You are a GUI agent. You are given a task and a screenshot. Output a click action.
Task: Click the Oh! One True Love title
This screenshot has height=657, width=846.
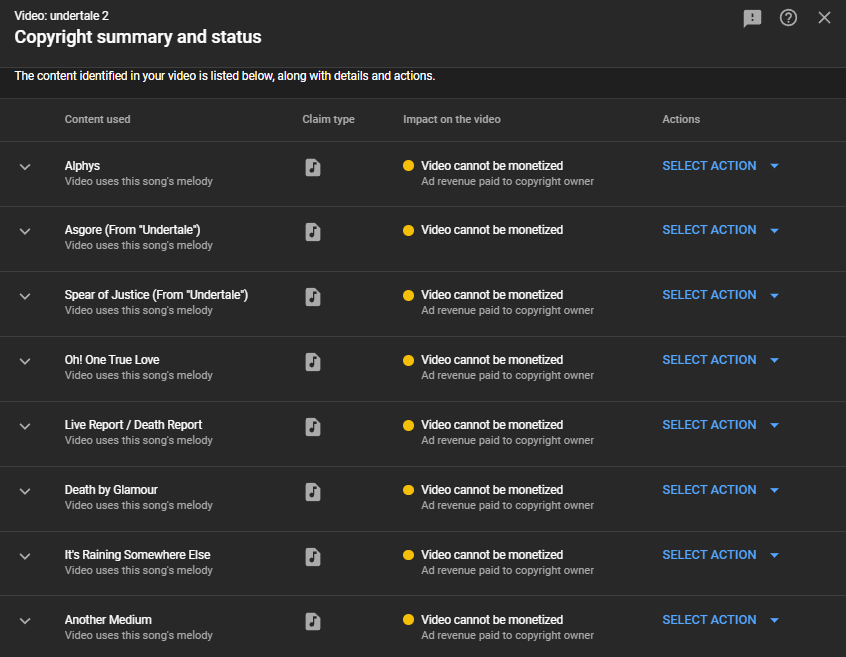point(112,360)
